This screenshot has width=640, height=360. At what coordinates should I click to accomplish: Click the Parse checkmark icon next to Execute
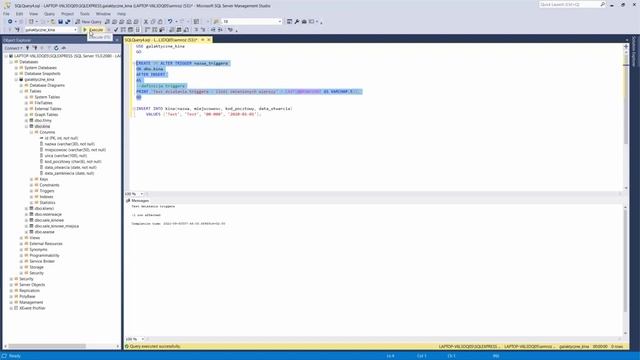tap(116, 30)
